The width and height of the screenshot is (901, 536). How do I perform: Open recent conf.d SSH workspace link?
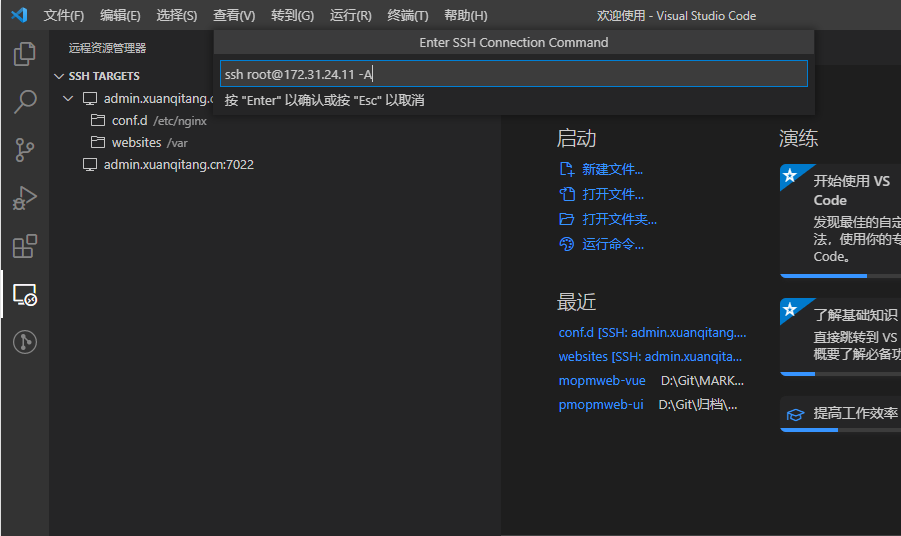[x=652, y=333]
